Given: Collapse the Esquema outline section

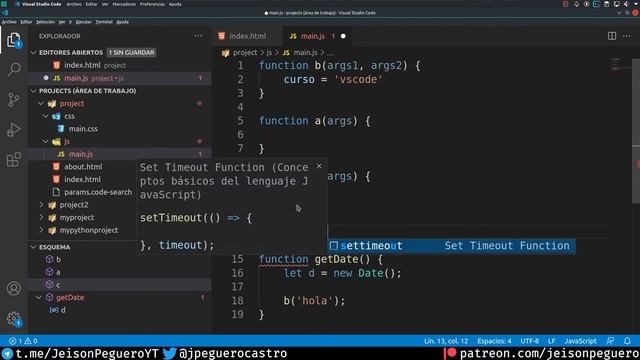Looking at the screenshot, I should coord(34,247).
